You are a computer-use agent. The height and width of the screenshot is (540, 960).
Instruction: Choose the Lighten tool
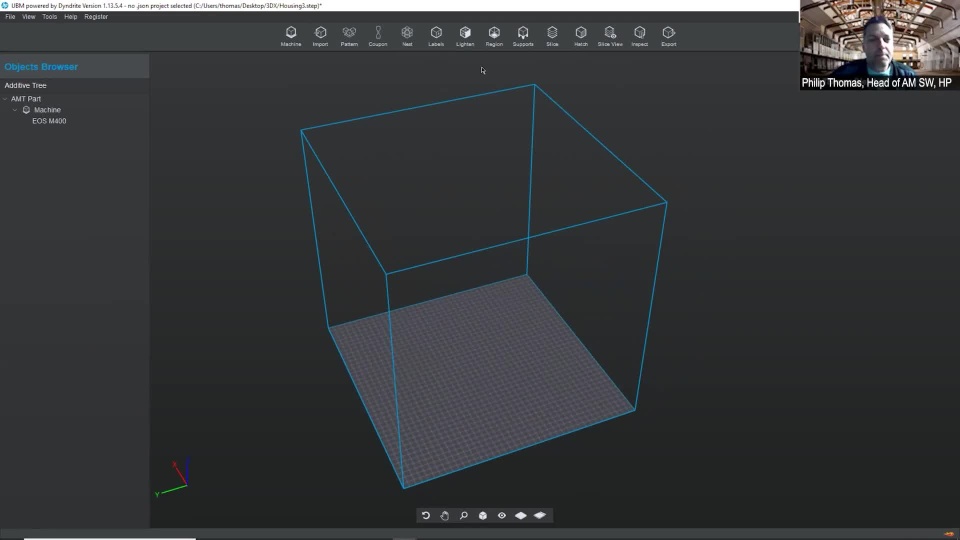(x=465, y=36)
